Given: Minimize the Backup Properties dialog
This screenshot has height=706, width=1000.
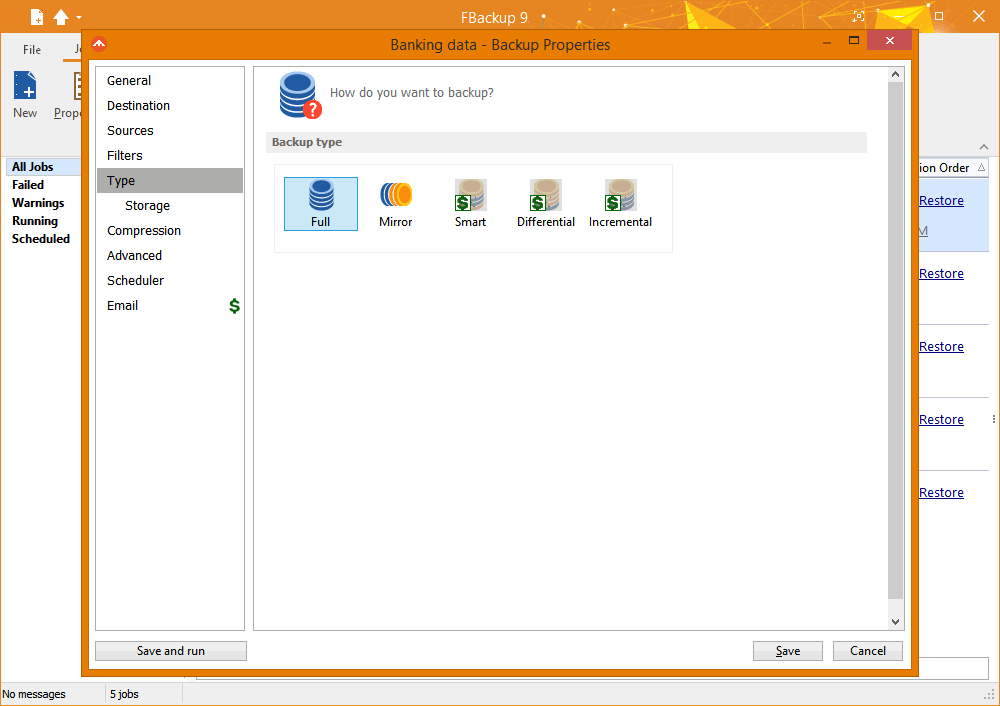Looking at the screenshot, I should click(x=827, y=42).
